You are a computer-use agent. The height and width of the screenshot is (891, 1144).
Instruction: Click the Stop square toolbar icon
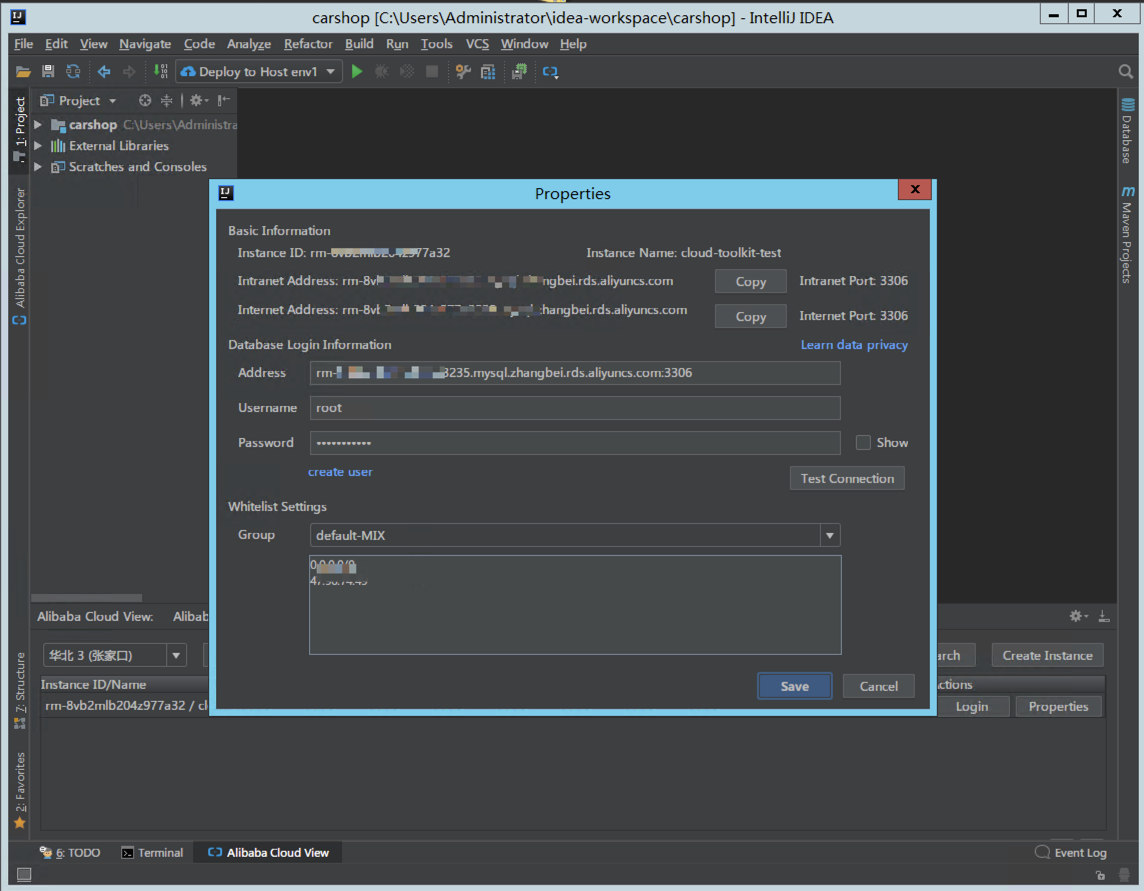click(x=432, y=72)
